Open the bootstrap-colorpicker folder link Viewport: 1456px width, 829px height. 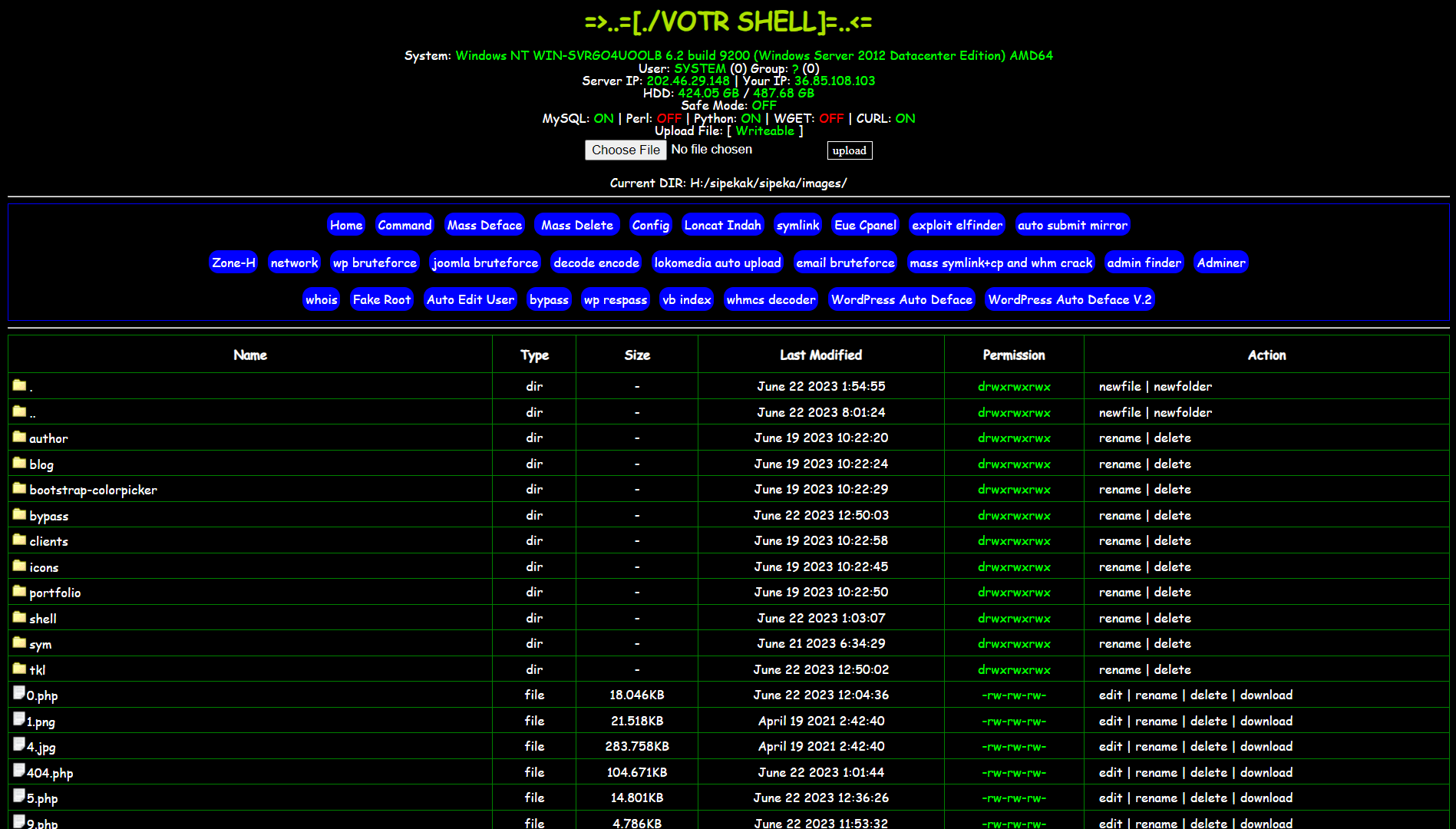pos(93,490)
